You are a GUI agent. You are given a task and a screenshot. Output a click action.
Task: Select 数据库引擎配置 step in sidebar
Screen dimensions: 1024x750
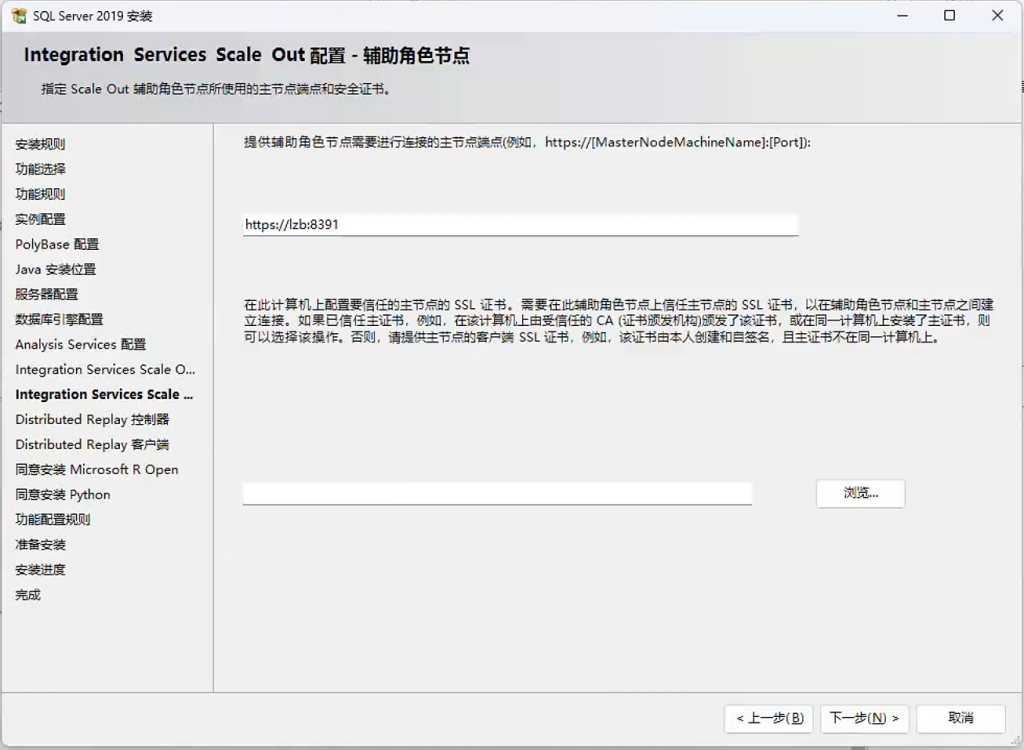(x=59, y=319)
